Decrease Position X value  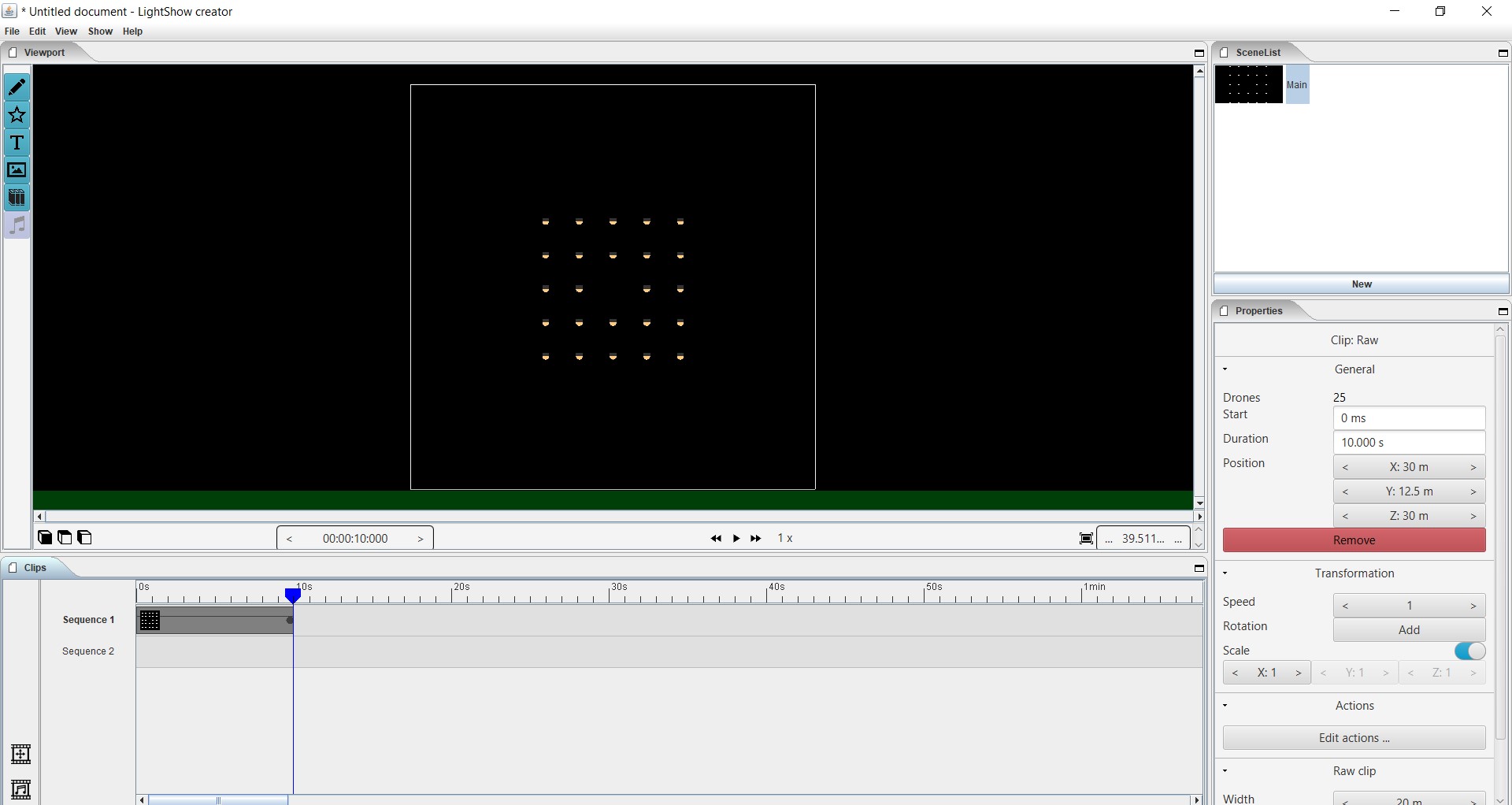(1346, 467)
